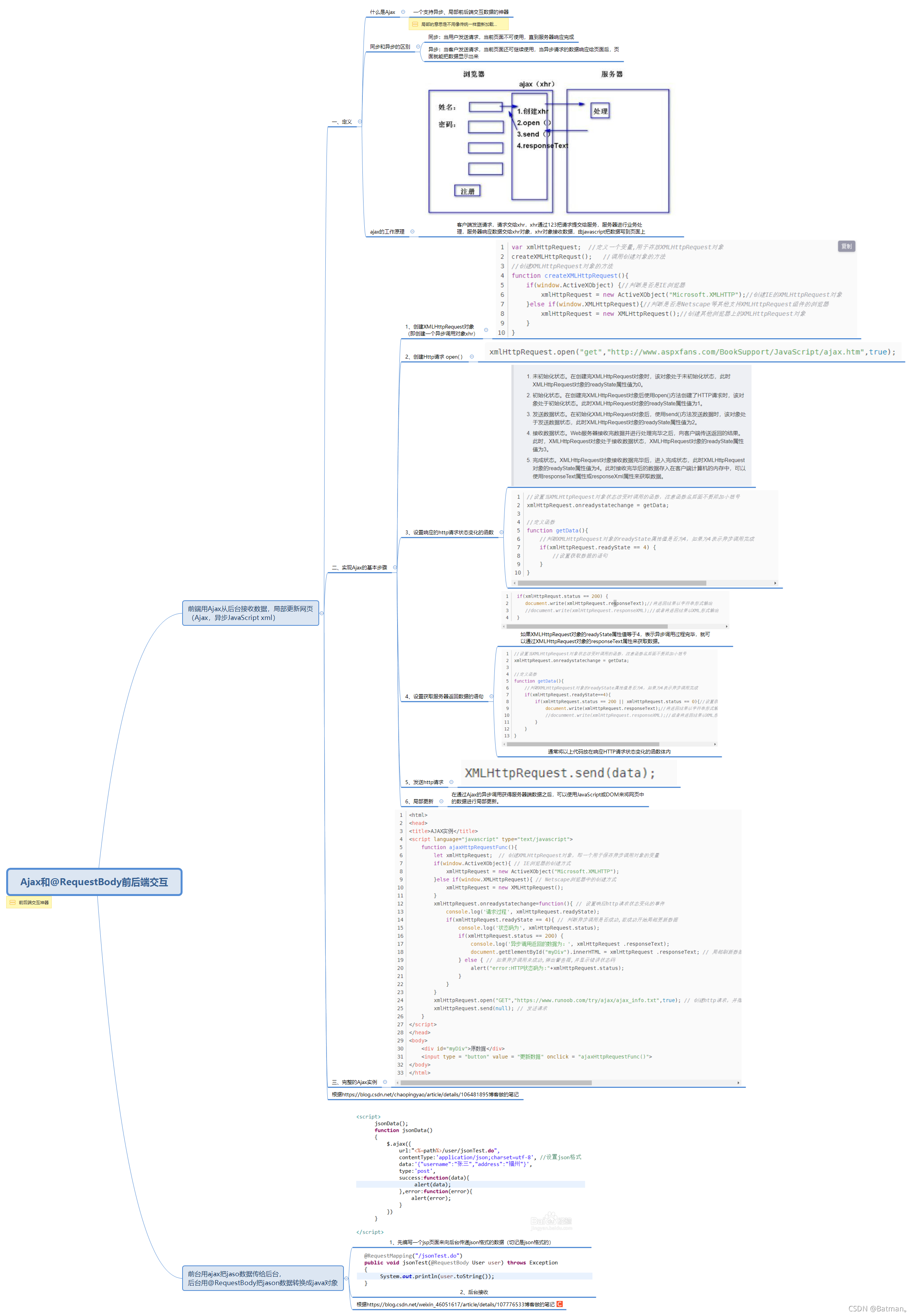This screenshot has width=912, height=1316.
Task: Collapse the 6、局部更新 topic
Action: click(441, 801)
